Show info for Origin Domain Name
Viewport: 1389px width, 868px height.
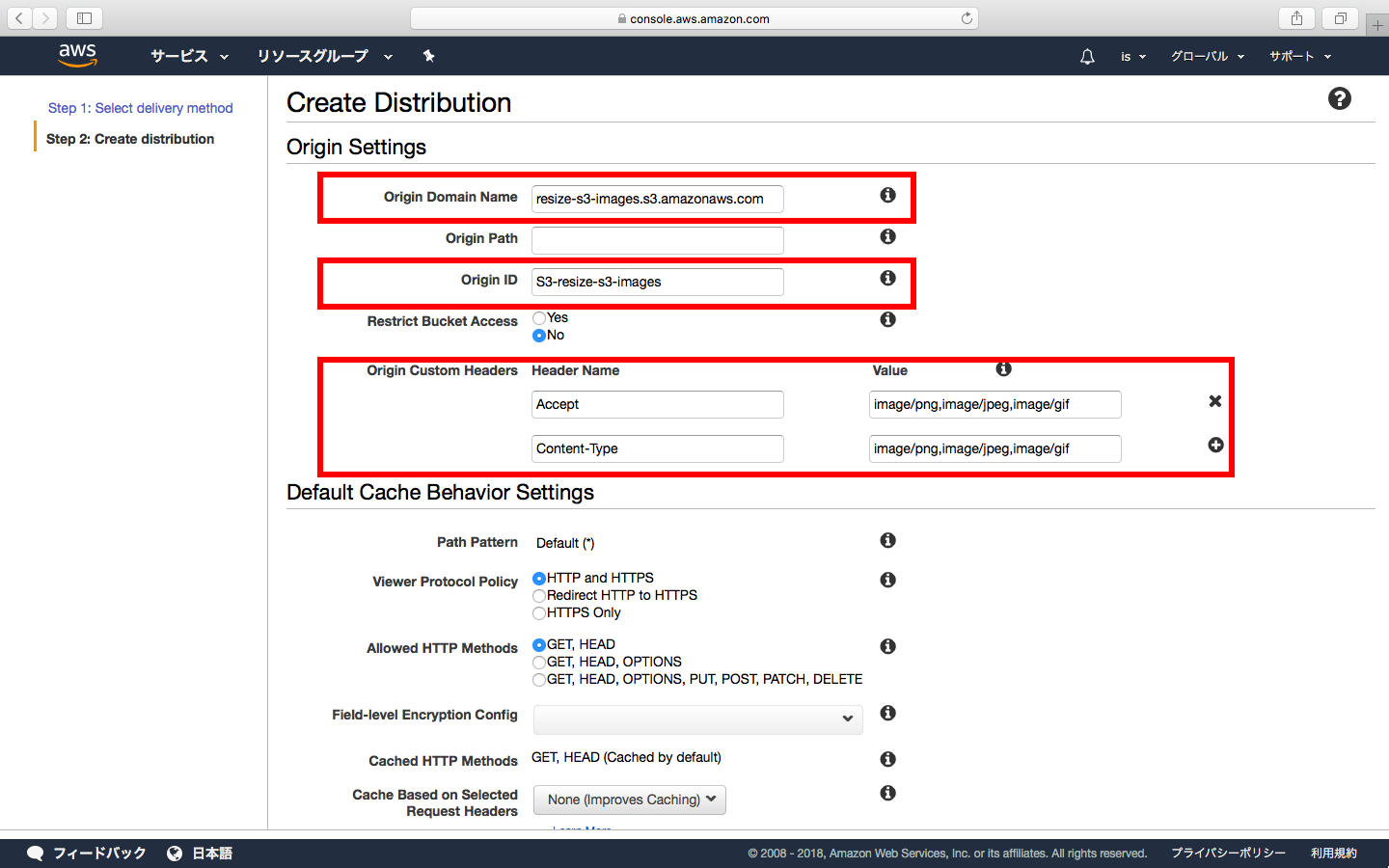click(888, 195)
